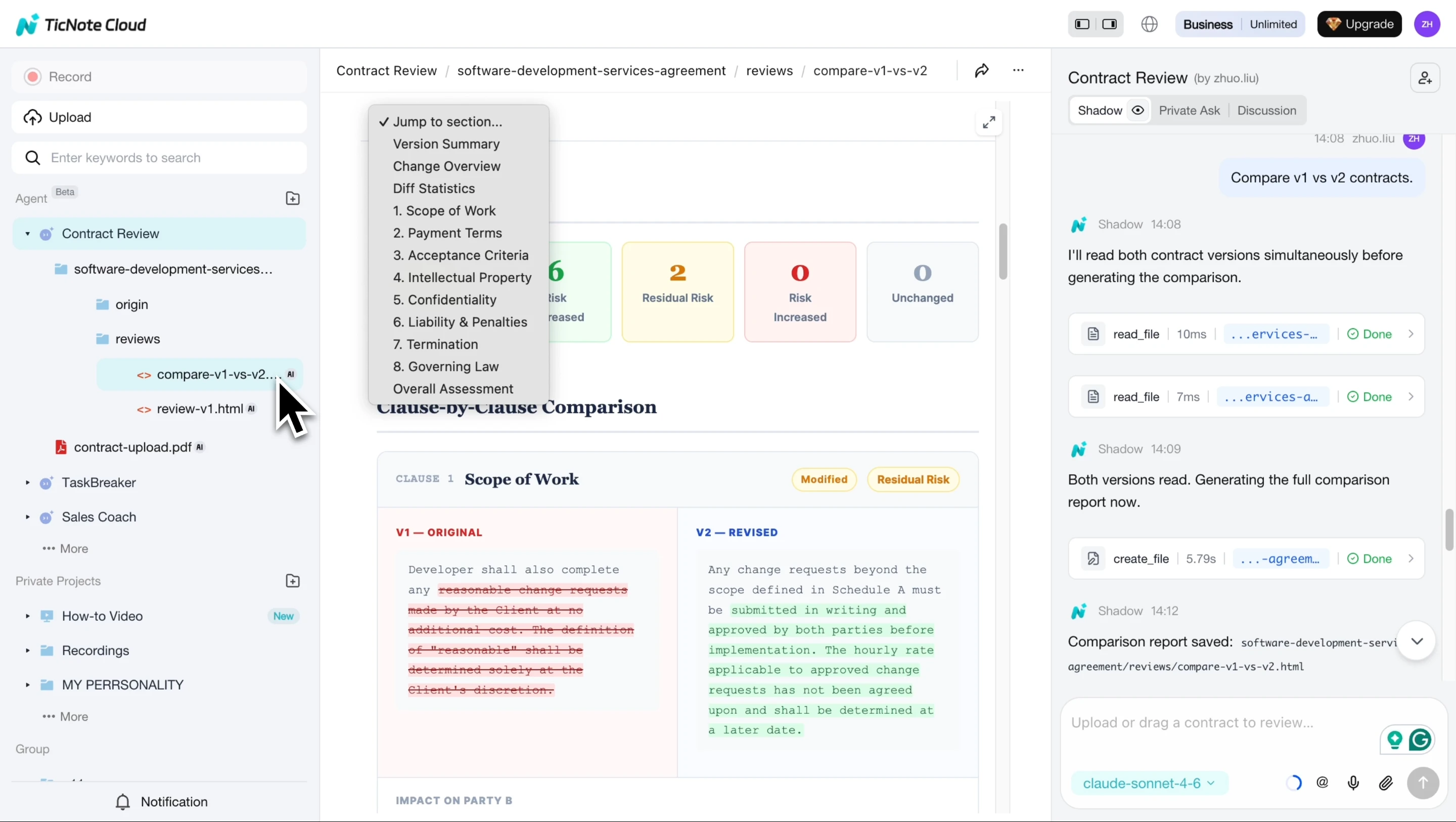Screen dimensions: 1456x822
Task: Open the ZH user avatar menu
Action: 1427,24
